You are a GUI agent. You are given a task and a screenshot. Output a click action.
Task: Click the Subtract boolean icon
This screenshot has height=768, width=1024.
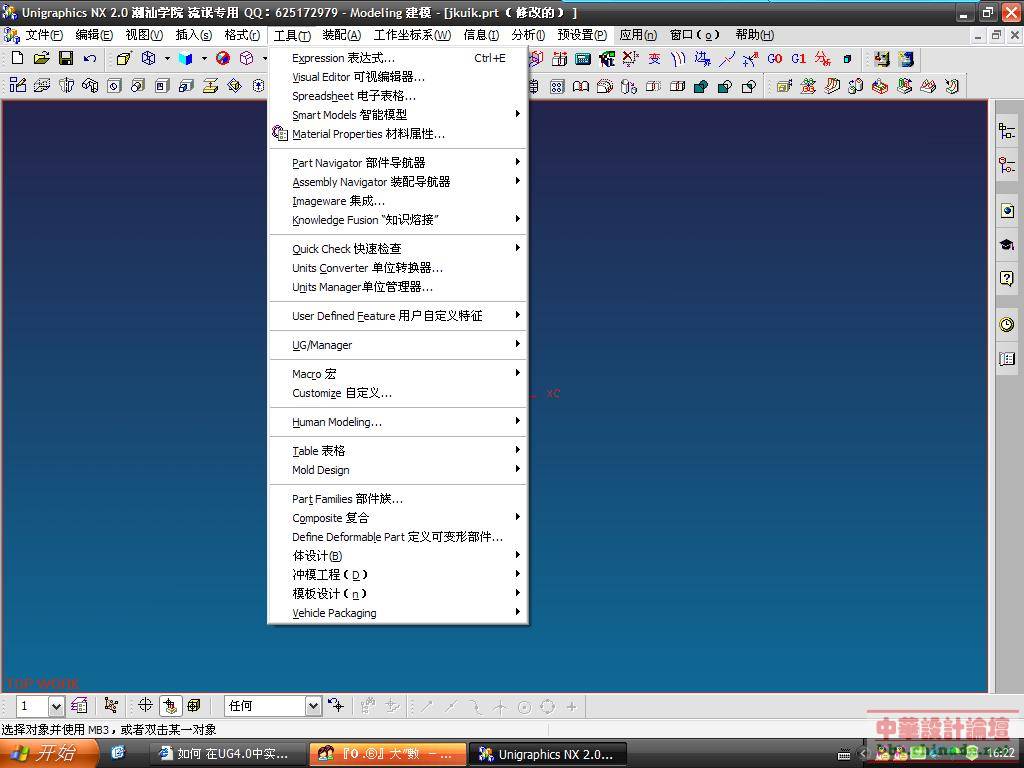[725, 86]
